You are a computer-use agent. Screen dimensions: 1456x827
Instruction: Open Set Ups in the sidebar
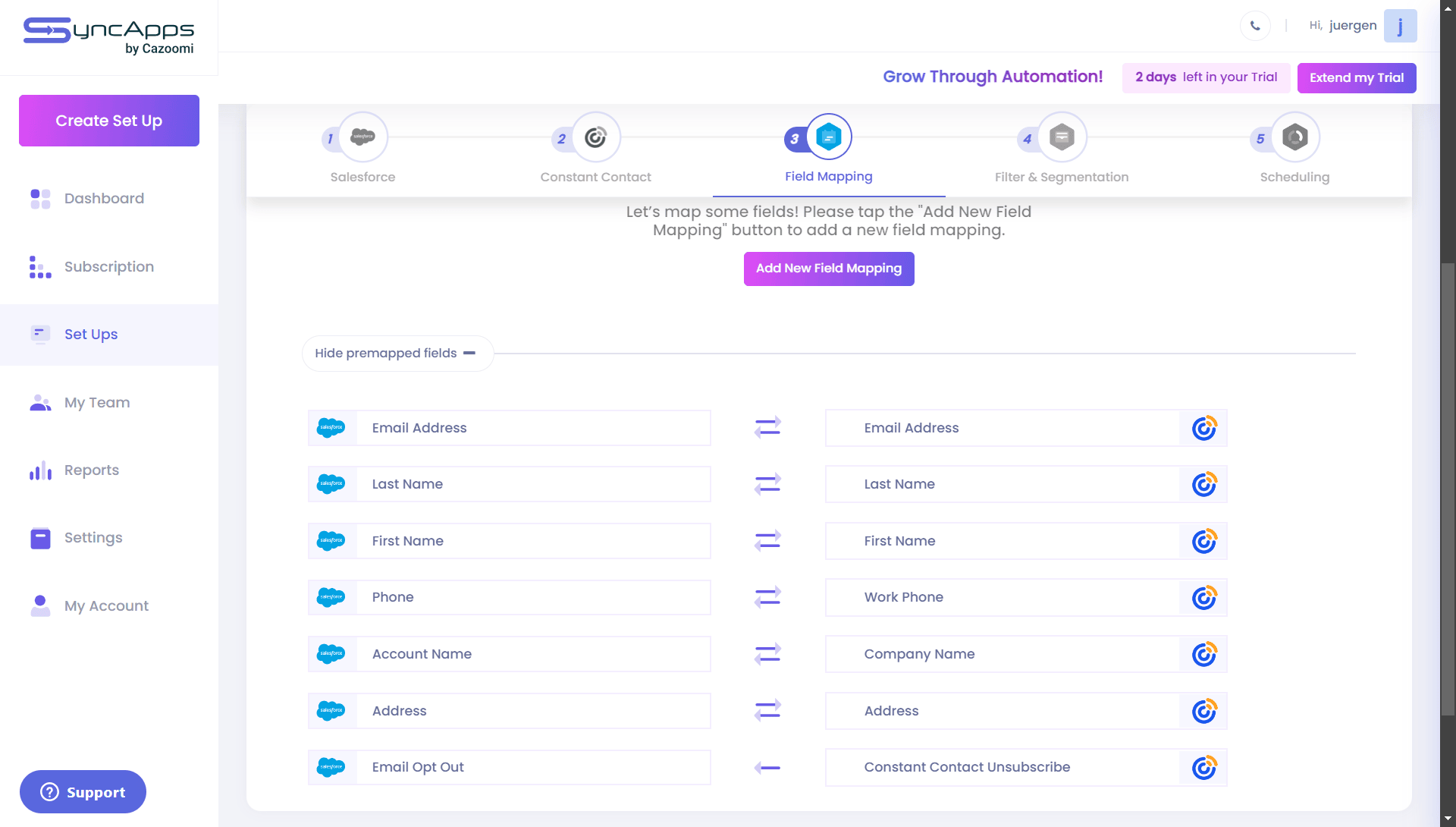point(109,335)
